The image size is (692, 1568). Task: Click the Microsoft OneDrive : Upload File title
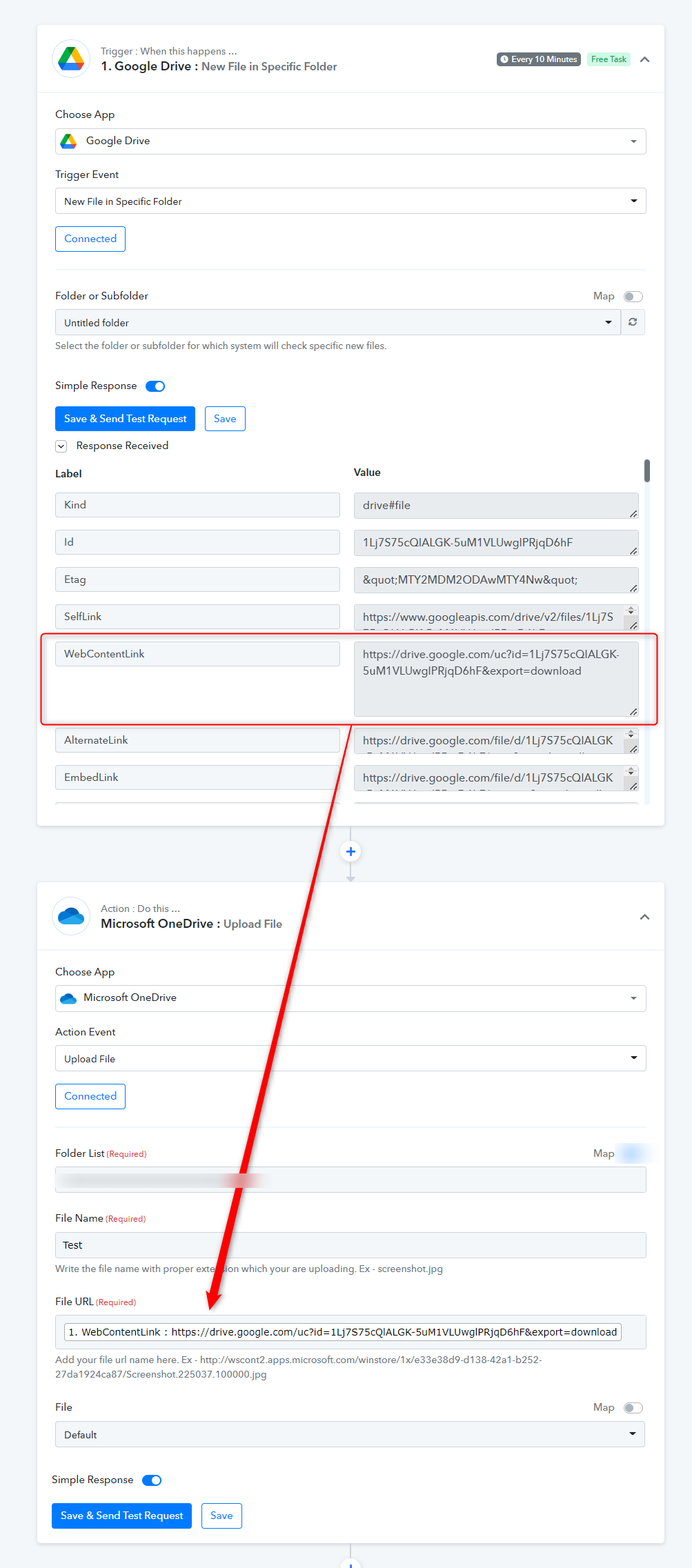[191, 924]
